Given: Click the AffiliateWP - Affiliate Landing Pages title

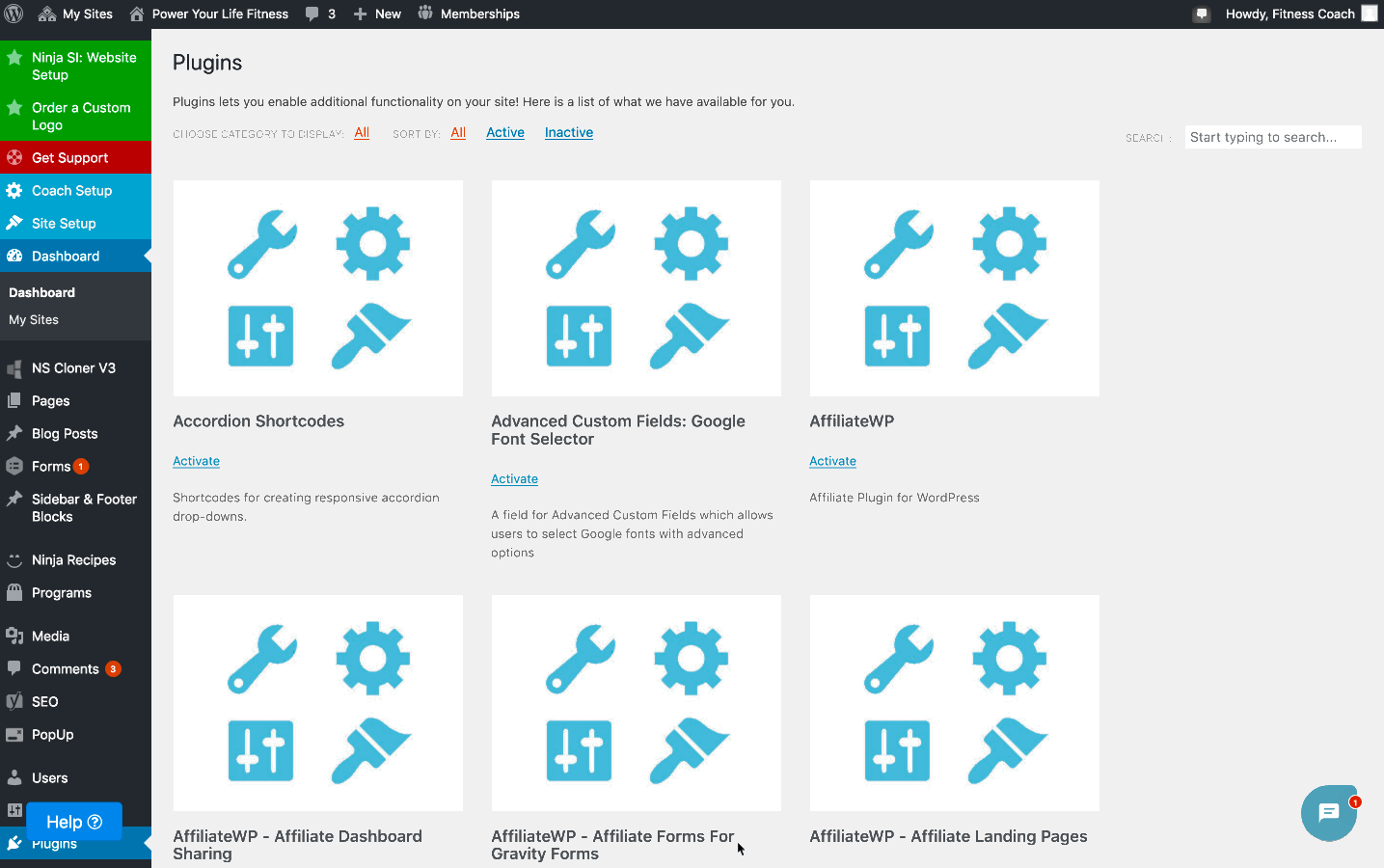Looking at the screenshot, I should coord(948,836).
